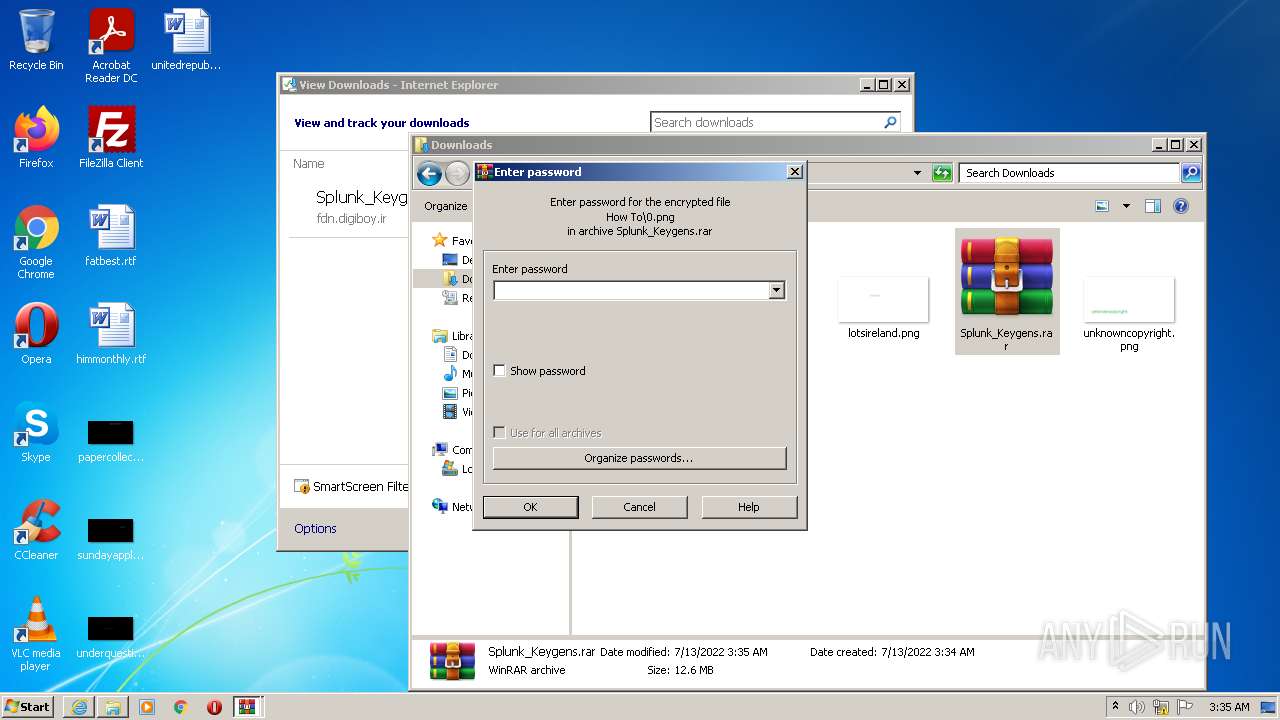The width and height of the screenshot is (1280, 720).
Task: Expand the password history dropdown
Action: click(x=776, y=290)
